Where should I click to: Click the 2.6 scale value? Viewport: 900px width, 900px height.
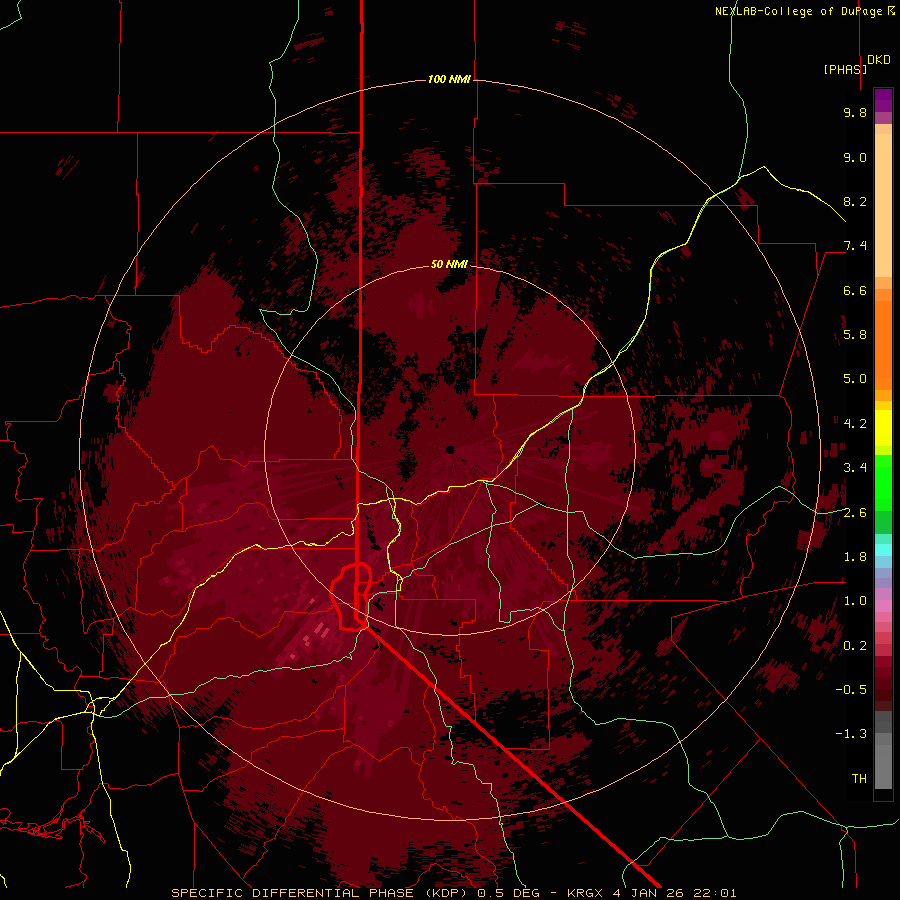pyautogui.click(x=855, y=513)
